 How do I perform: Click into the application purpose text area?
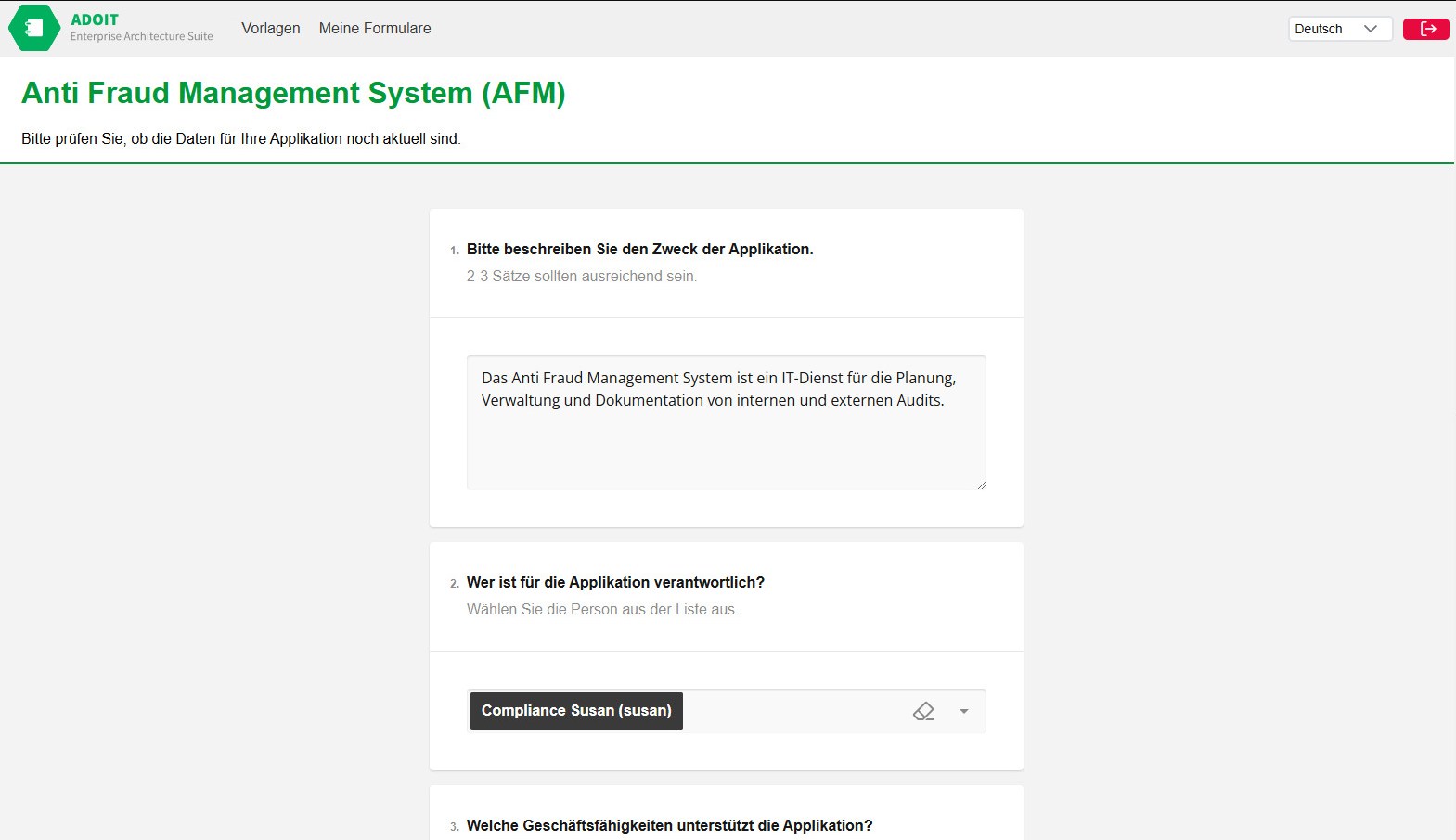(726, 436)
